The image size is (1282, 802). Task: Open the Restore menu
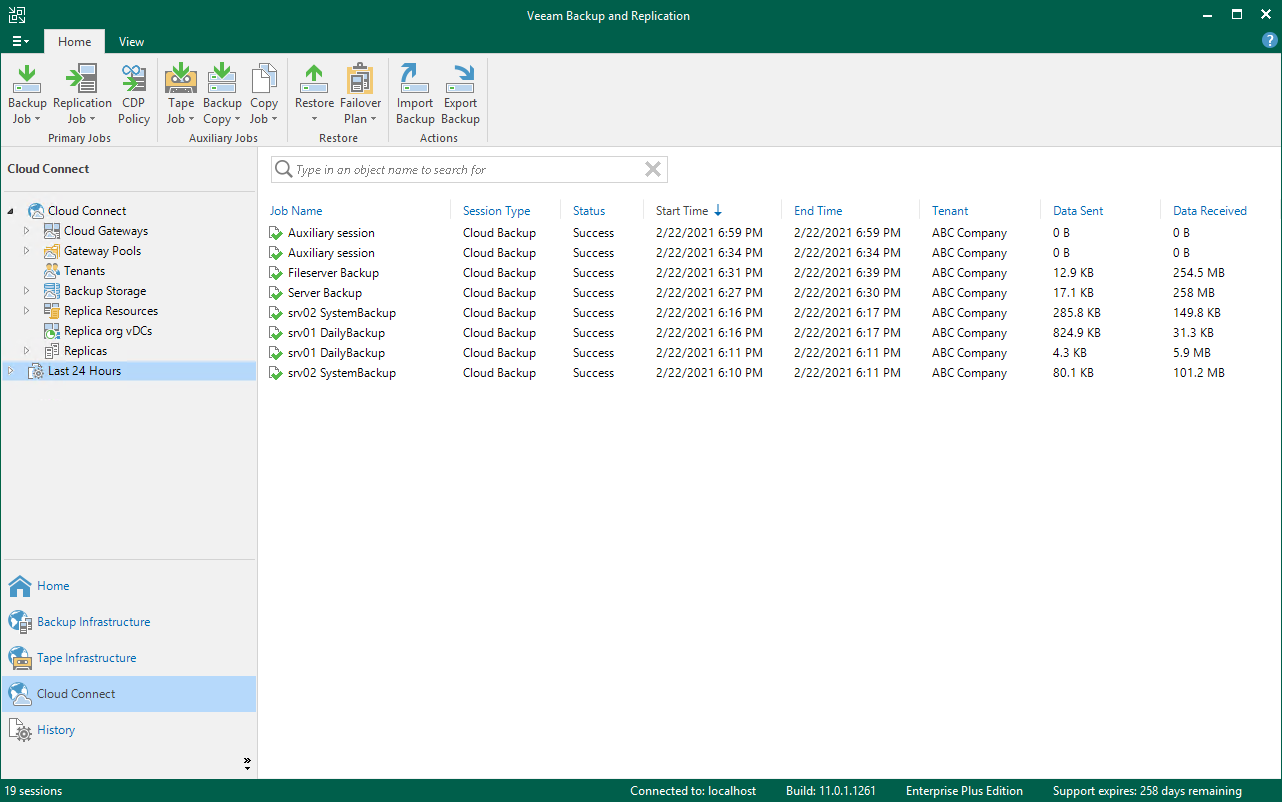pyautogui.click(x=314, y=94)
